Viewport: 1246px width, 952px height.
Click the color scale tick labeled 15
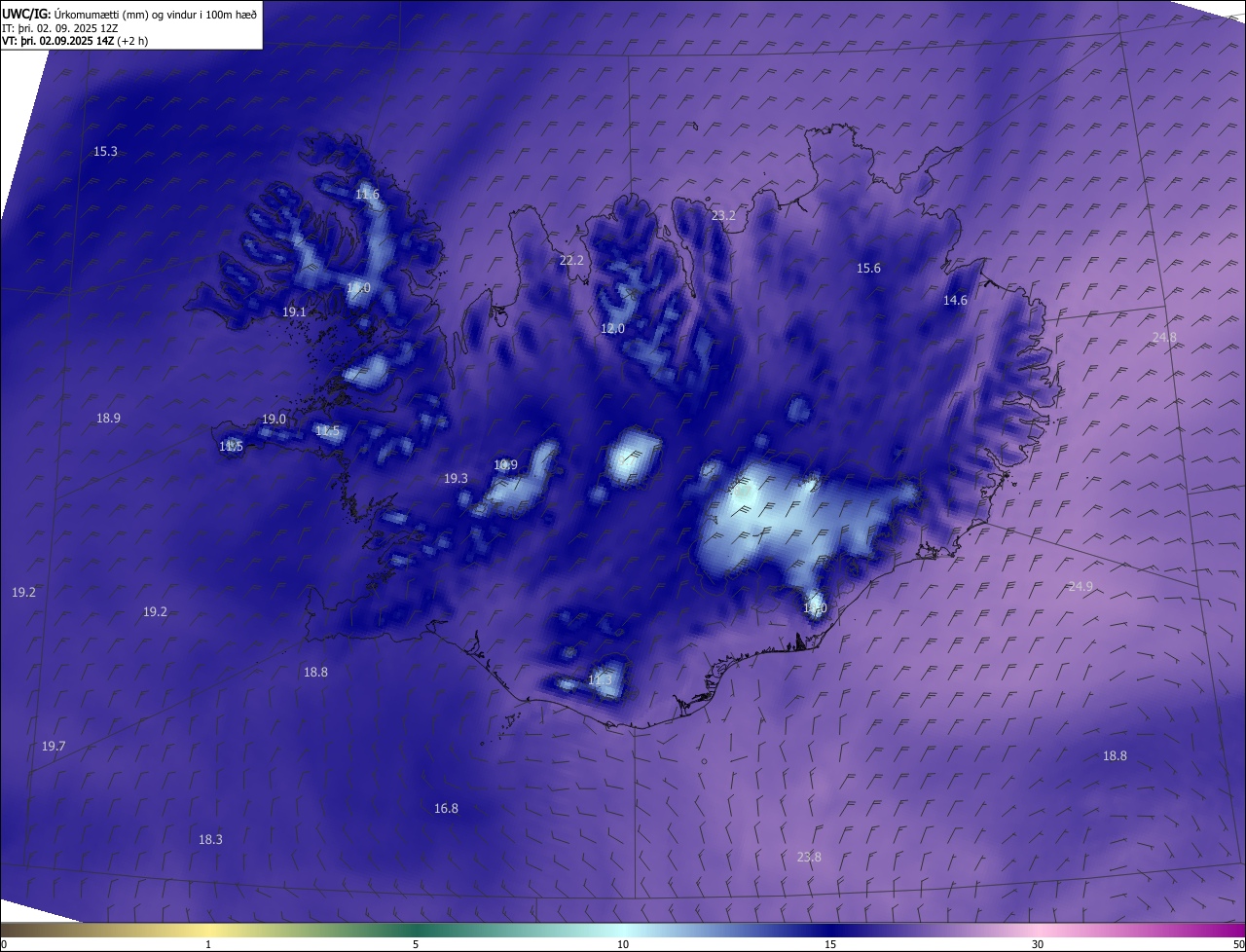coord(830,944)
